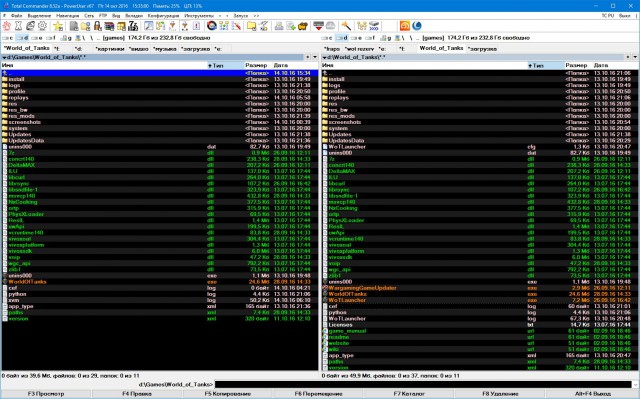640x399 pixels.
Task: Select Licenses file in the right panel
Action: (x=480, y=325)
